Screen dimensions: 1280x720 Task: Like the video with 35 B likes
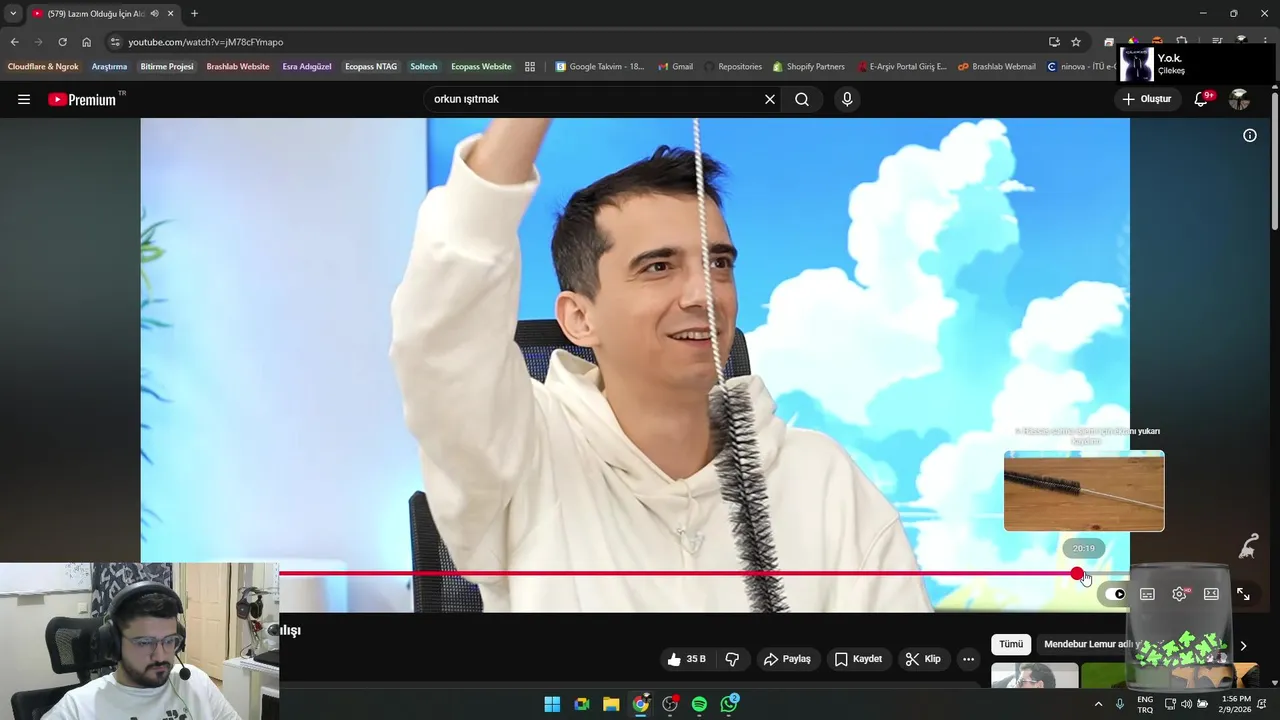tap(686, 659)
